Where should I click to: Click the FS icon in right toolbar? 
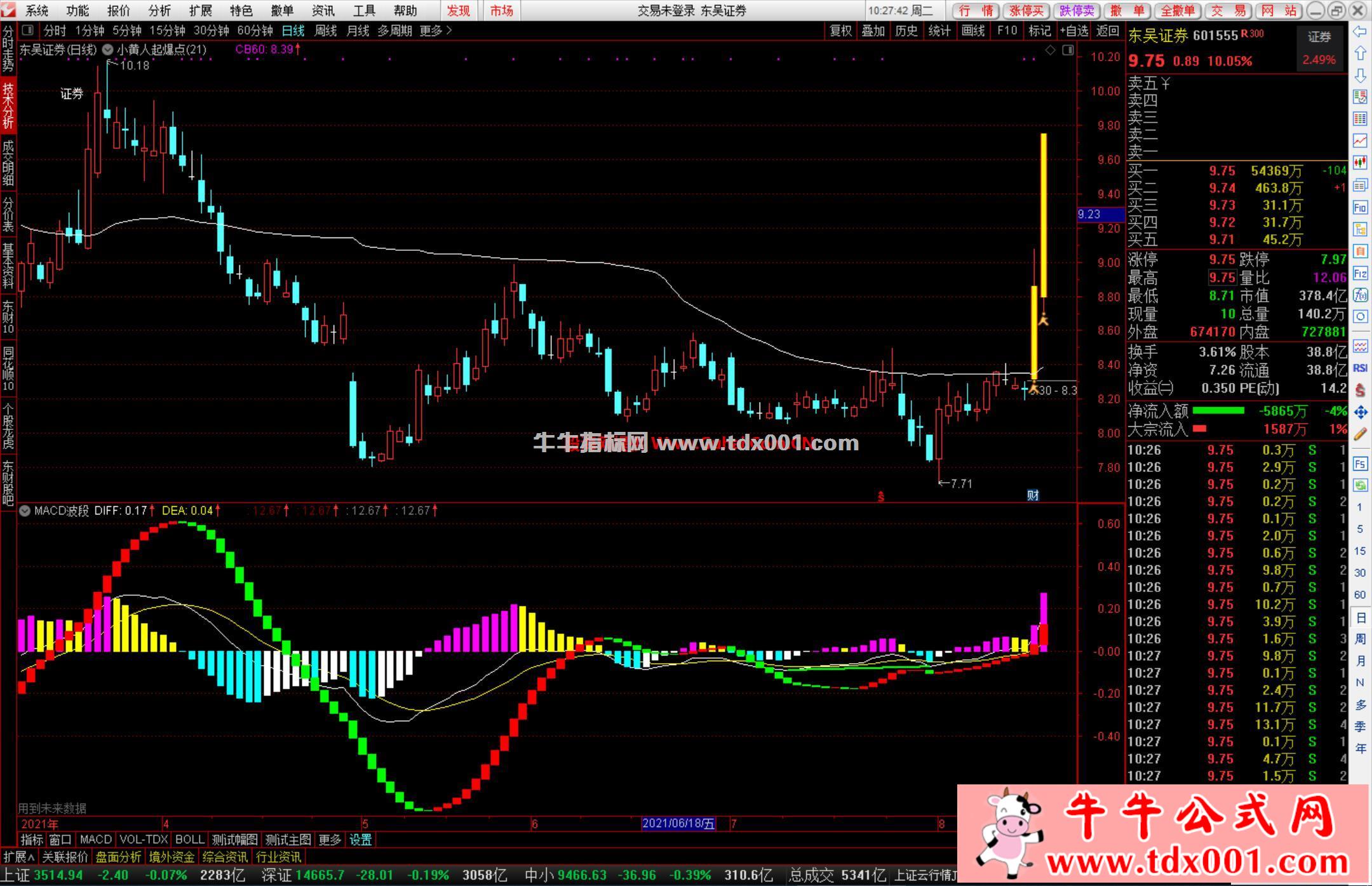coord(1360,464)
